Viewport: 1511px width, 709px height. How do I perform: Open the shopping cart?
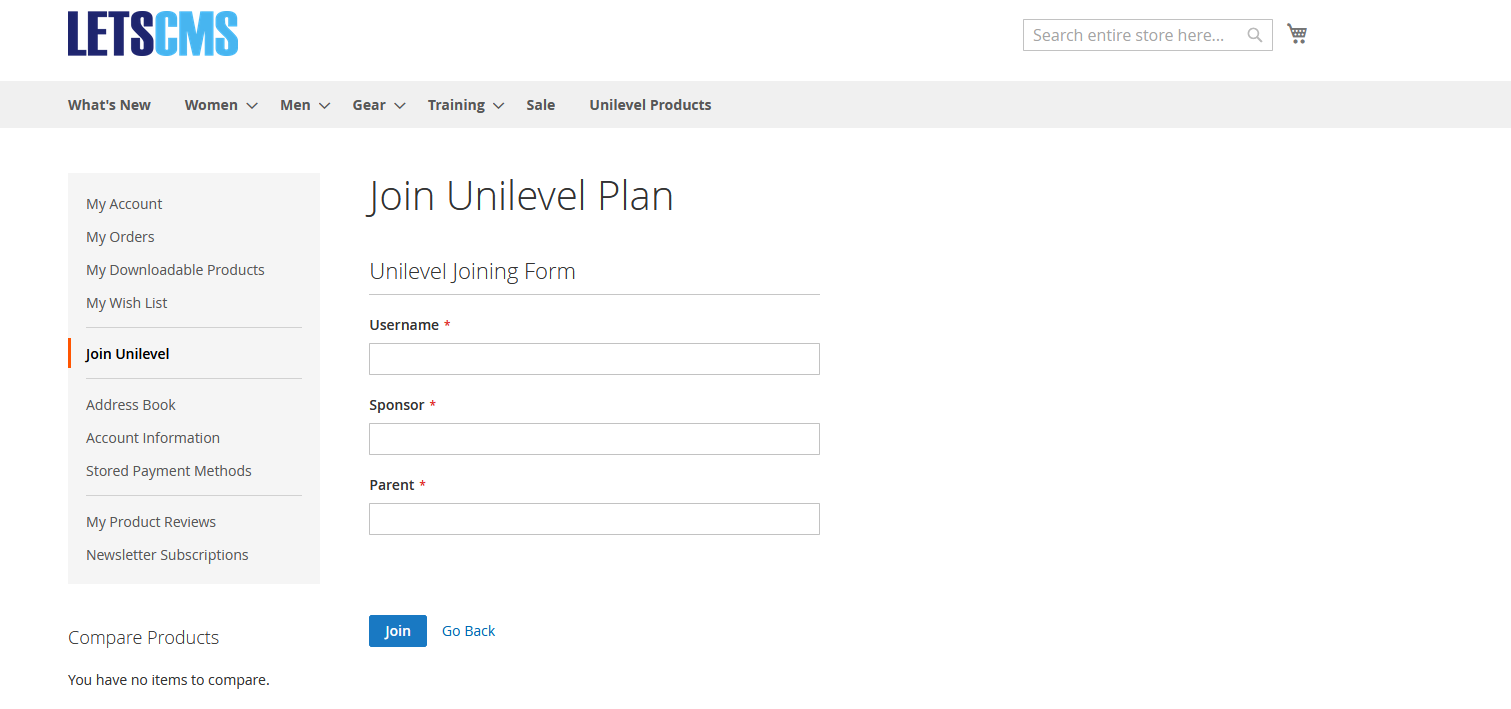coord(1297,33)
